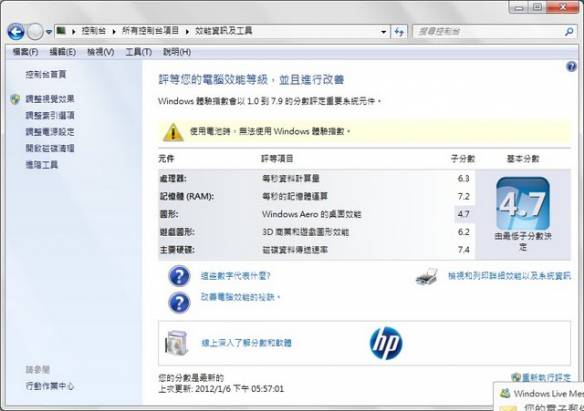The height and width of the screenshot is (411, 584).
Task: Expand address bar history dropdown
Action: click(x=383, y=32)
